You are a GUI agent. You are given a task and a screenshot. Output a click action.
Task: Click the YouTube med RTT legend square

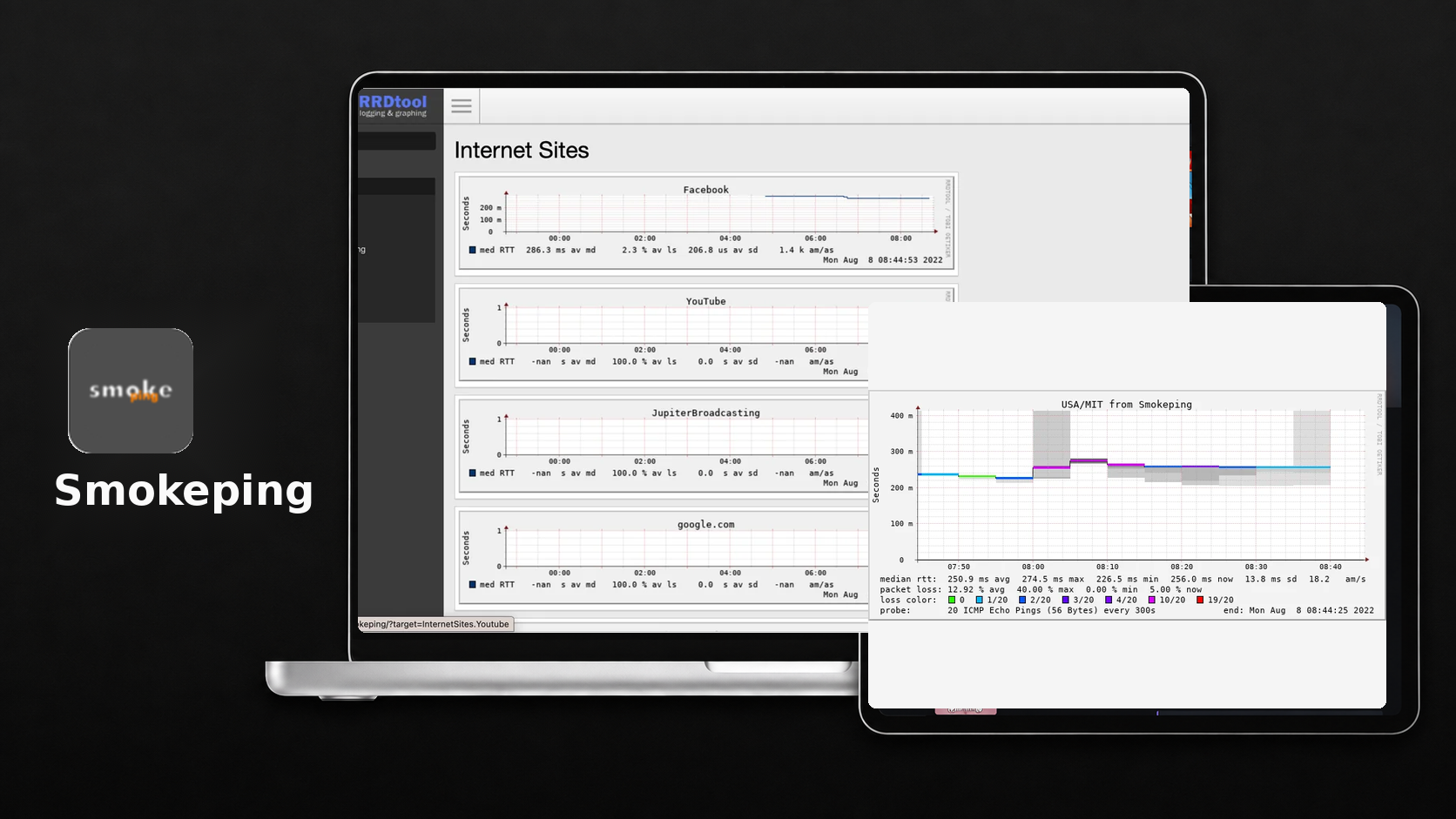(473, 361)
